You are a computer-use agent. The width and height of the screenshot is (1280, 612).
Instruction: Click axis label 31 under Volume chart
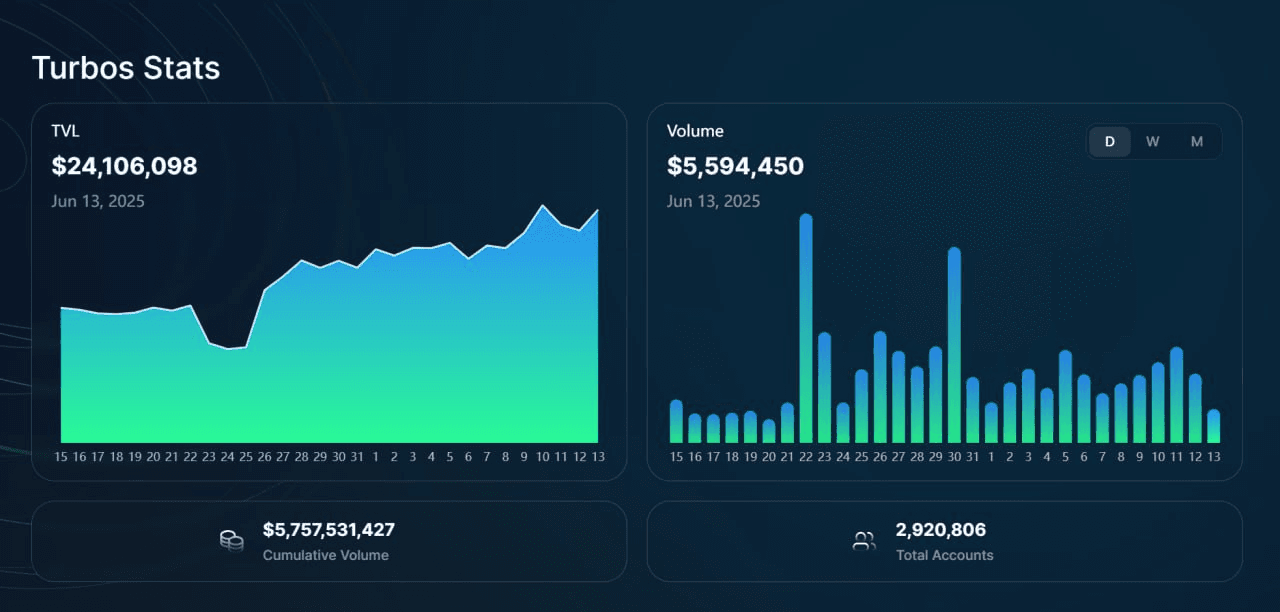[972, 456]
